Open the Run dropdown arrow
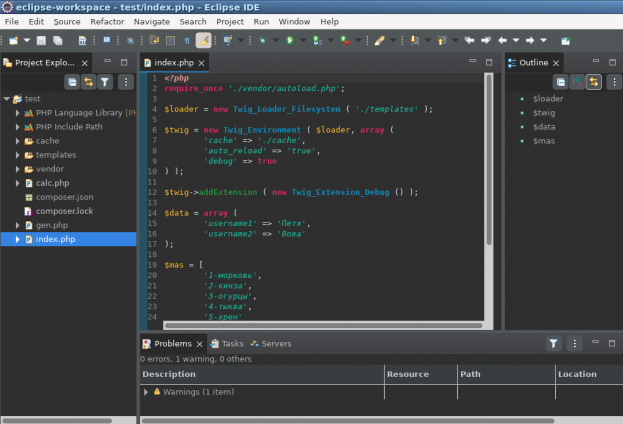Image resolution: width=623 pixels, height=424 pixels. [x=303, y=41]
